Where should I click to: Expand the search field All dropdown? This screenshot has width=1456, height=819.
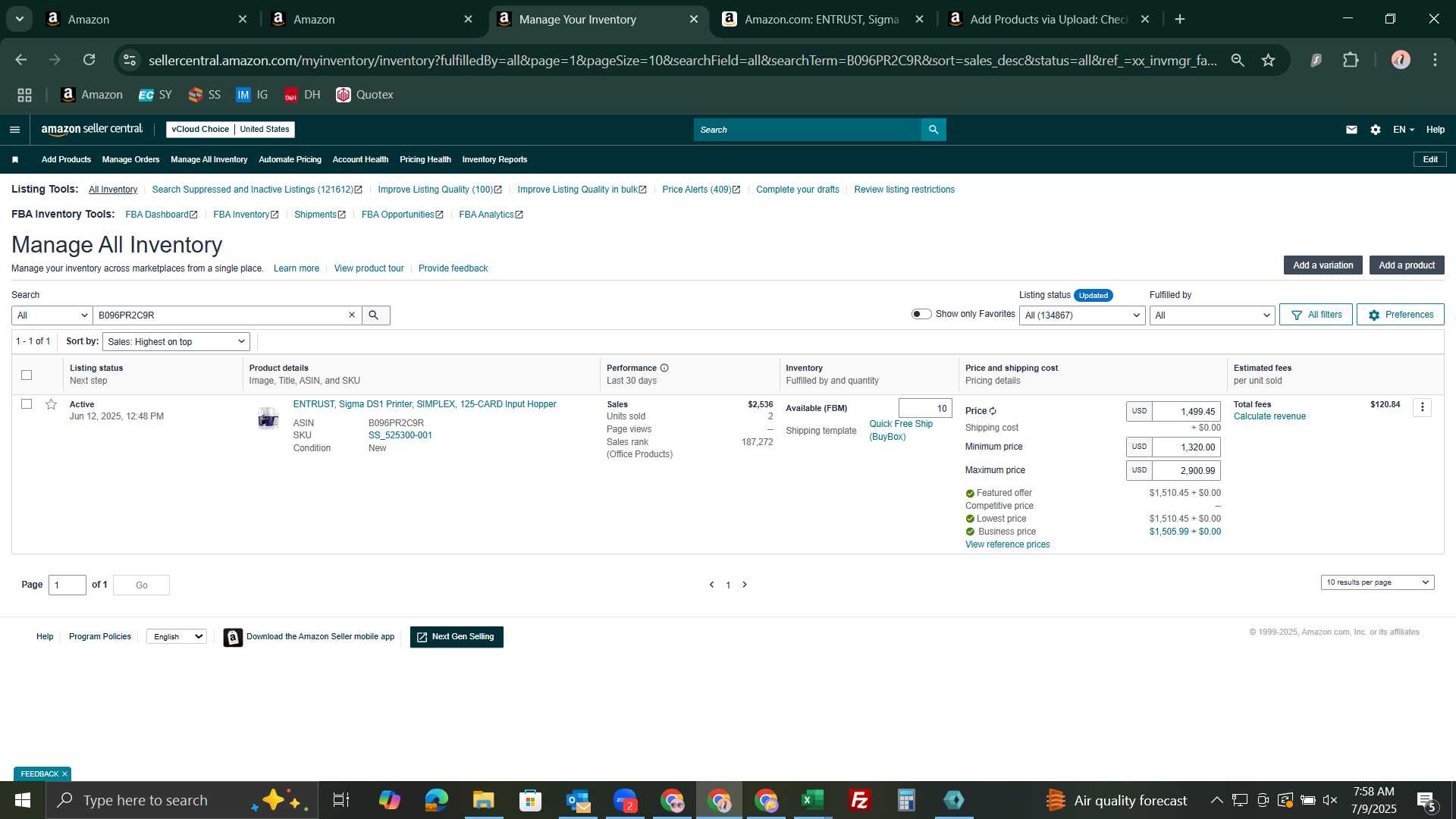coord(52,315)
